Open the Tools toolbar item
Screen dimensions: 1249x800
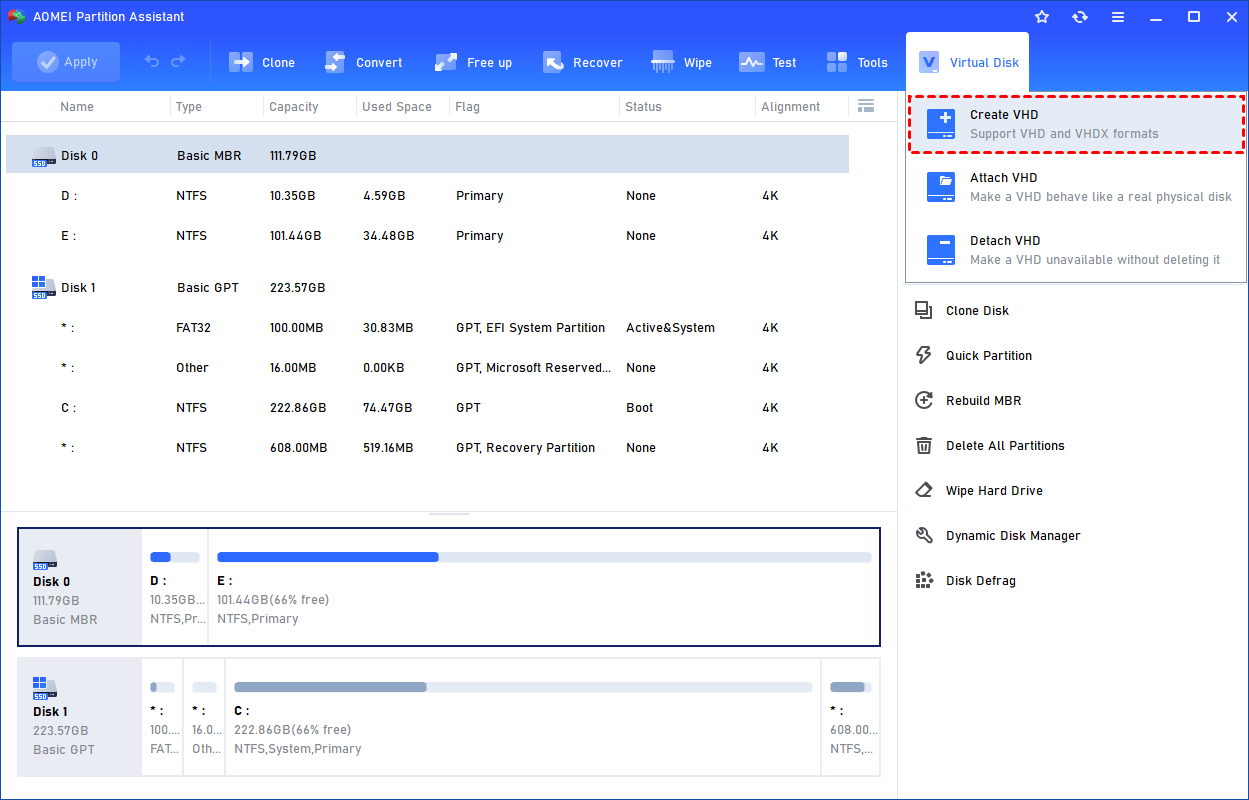[x=856, y=61]
